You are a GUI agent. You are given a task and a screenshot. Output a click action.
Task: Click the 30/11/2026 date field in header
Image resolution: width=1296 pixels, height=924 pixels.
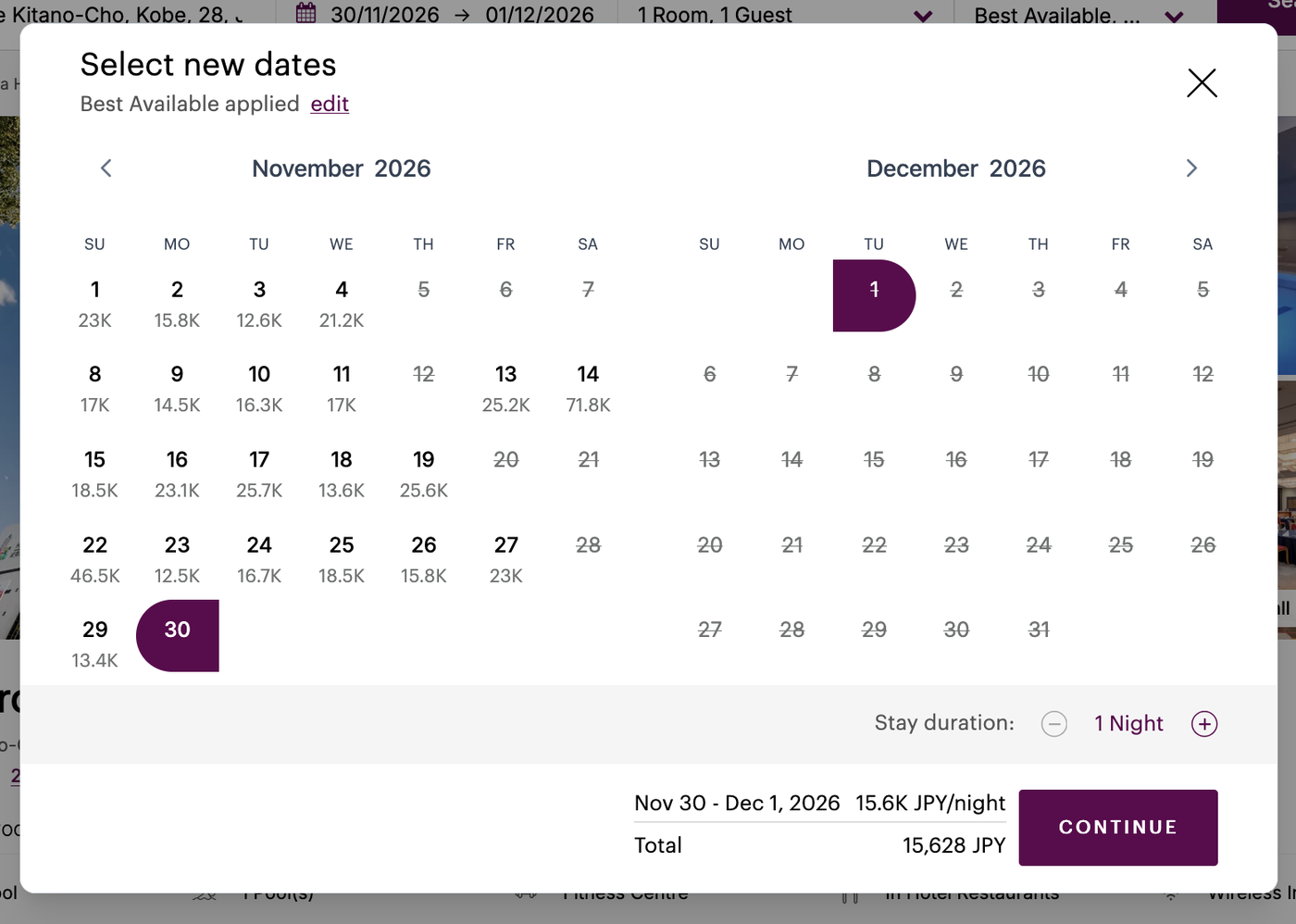[x=385, y=14]
